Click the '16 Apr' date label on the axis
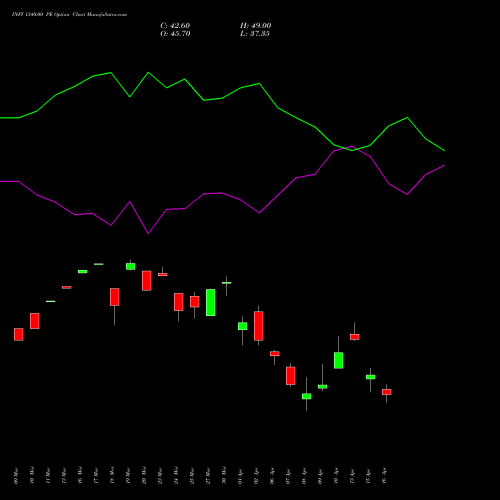The height and width of the screenshot is (500, 500). tap(385, 476)
